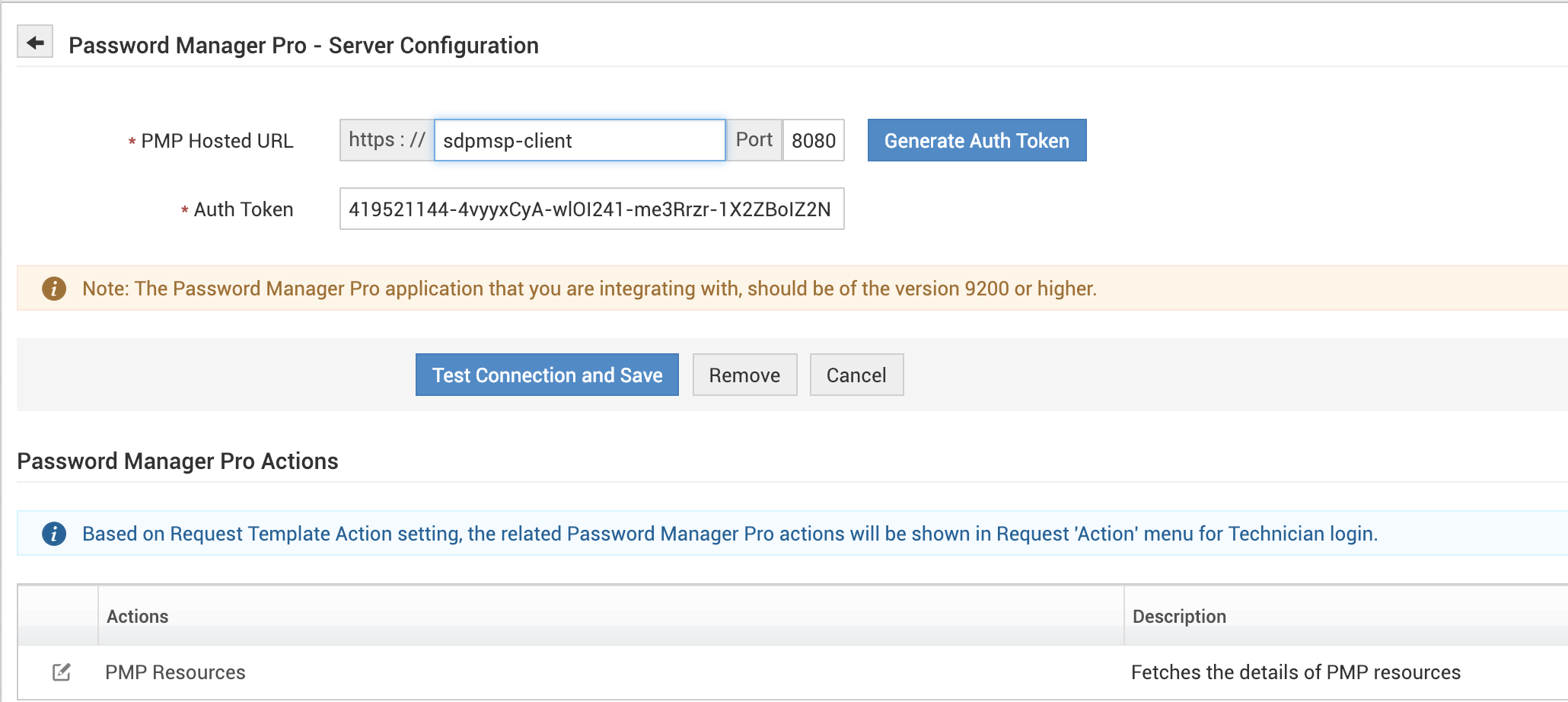Screen dimensions: 1568x702
Task: Click the Auth Token label
Action: pos(243,209)
